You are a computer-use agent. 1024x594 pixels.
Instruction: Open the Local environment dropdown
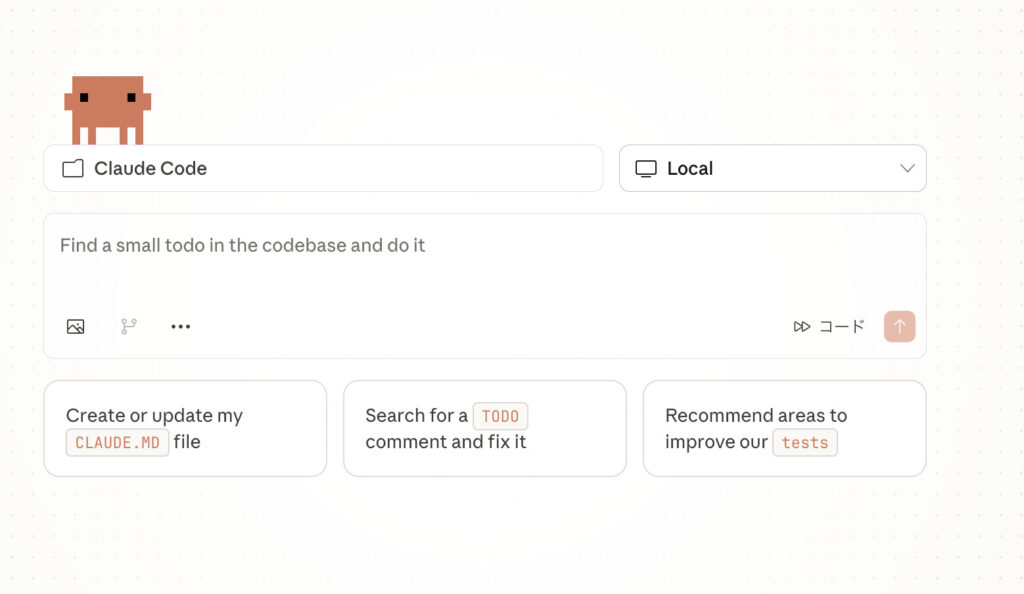click(772, 168)
